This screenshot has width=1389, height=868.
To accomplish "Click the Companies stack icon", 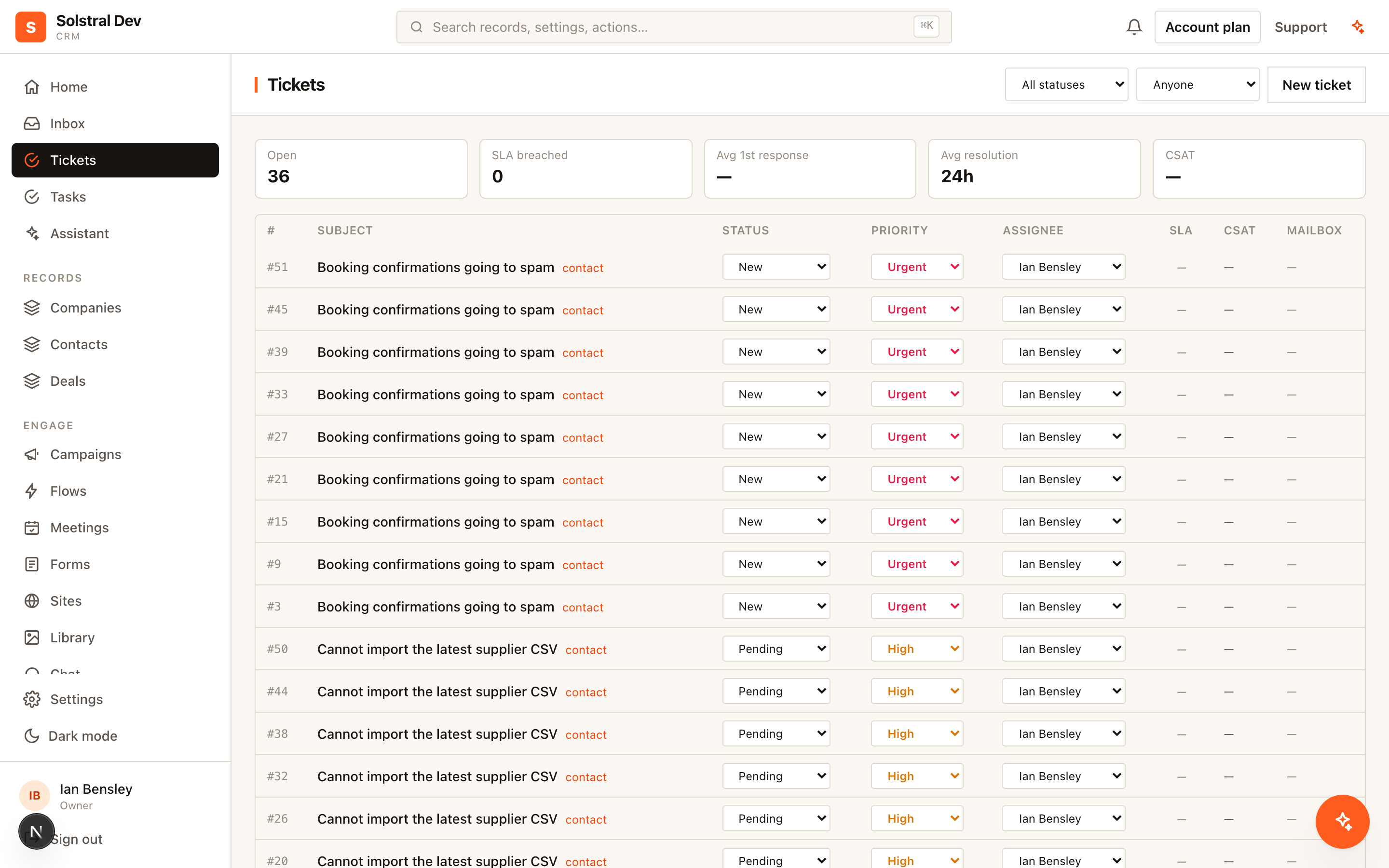I will (32, 308).
